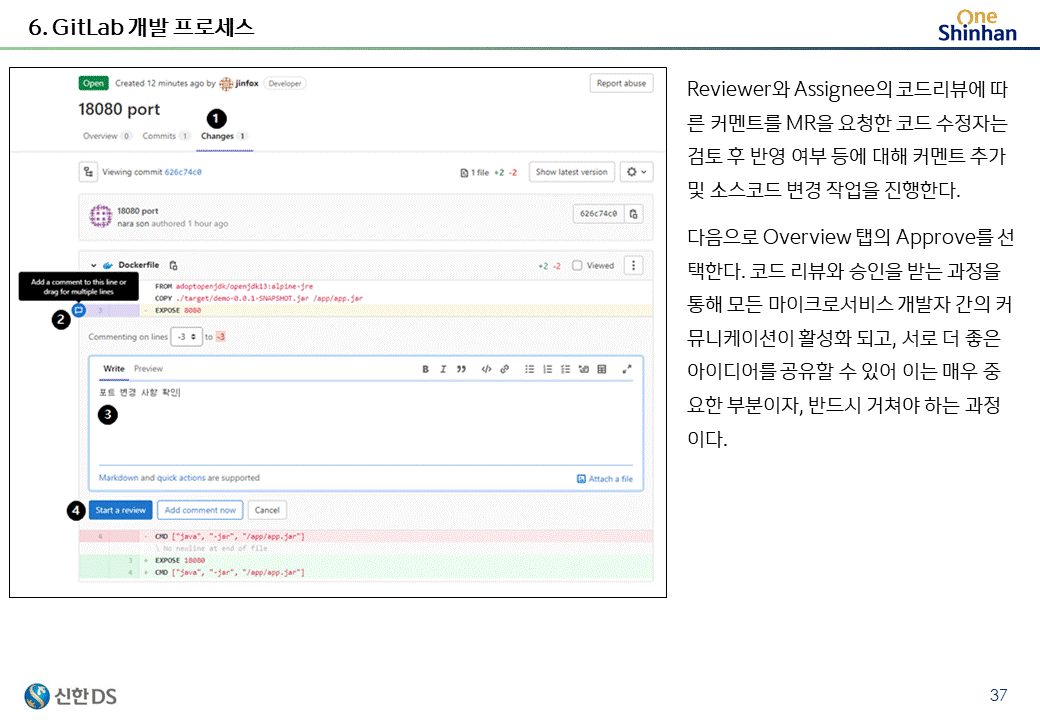Screen dimensions: 1040x720
Task: Add a numbered list in comment editor
Action: 547,369
